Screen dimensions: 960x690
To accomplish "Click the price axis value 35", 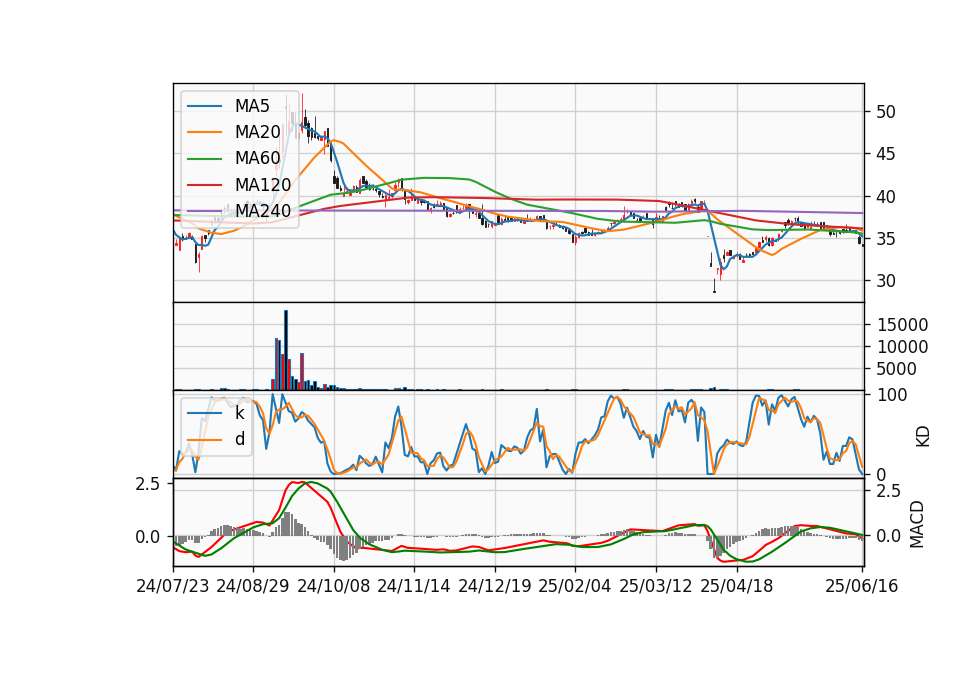I will click(885, 239).
